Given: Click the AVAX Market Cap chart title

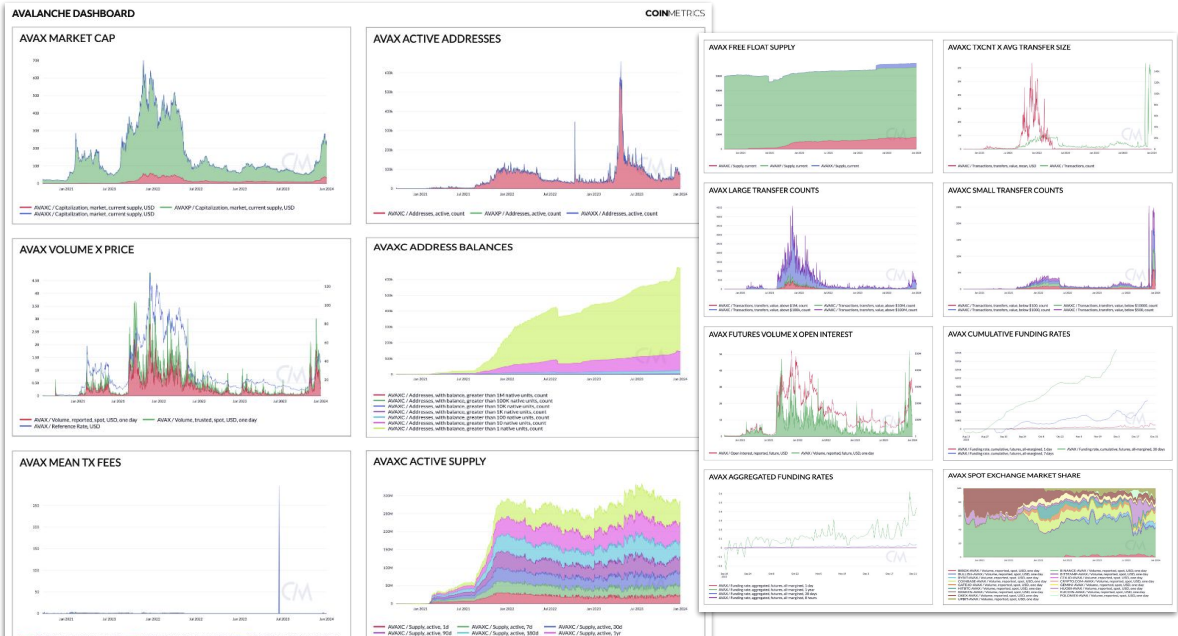Looking at the screenshot, I should pos(69,39).
